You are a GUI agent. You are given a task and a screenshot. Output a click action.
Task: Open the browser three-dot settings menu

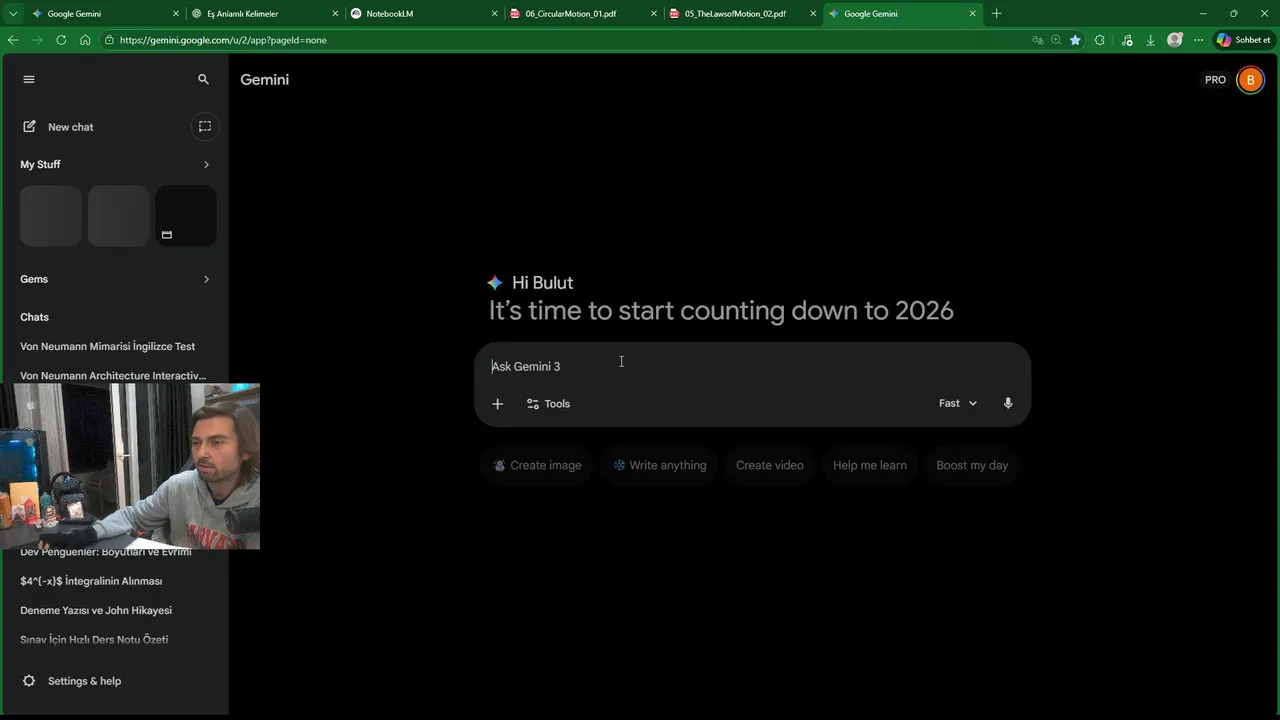pos(1199,40)
